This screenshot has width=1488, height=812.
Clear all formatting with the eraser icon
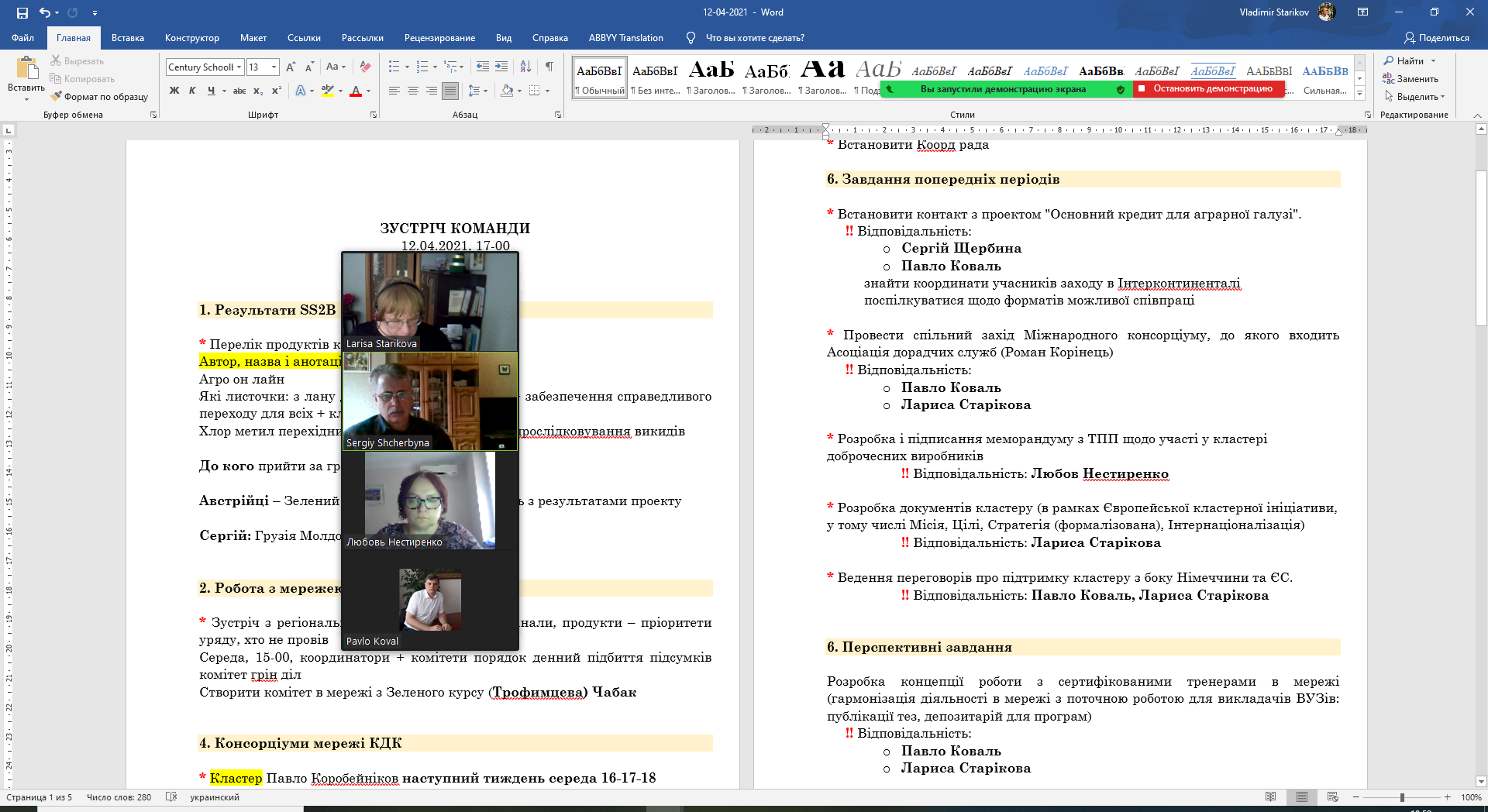(x=365, y=67)
